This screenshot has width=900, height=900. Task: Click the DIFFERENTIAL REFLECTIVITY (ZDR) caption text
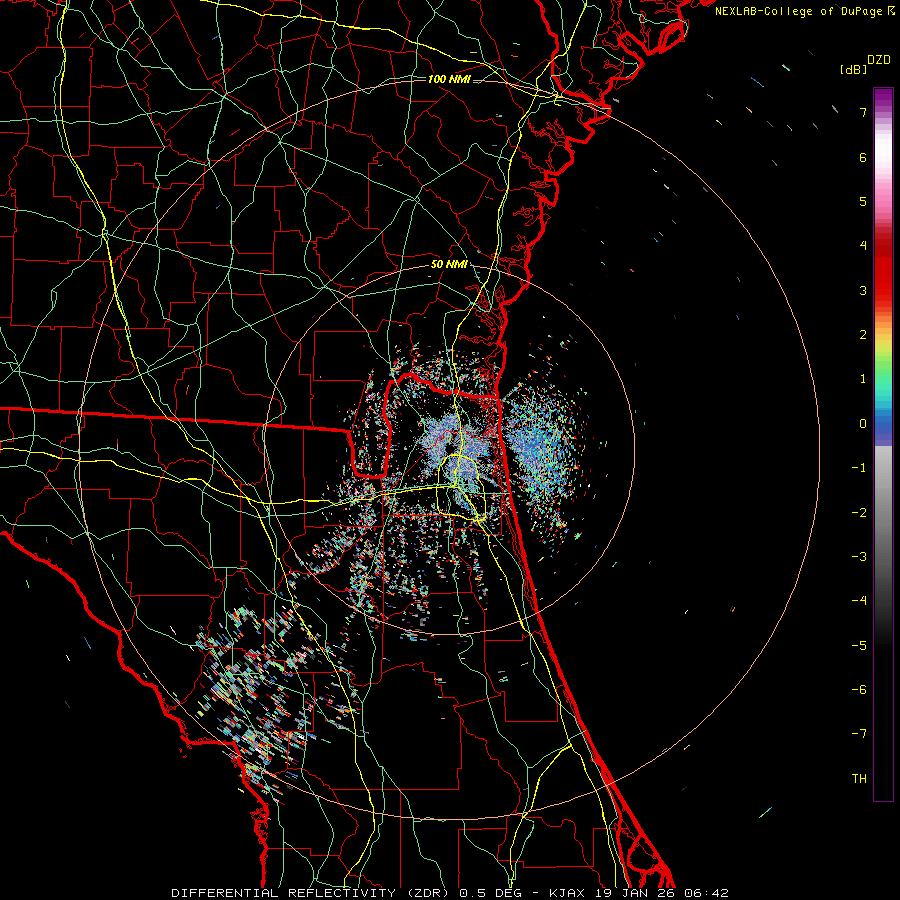click(312, 893)
